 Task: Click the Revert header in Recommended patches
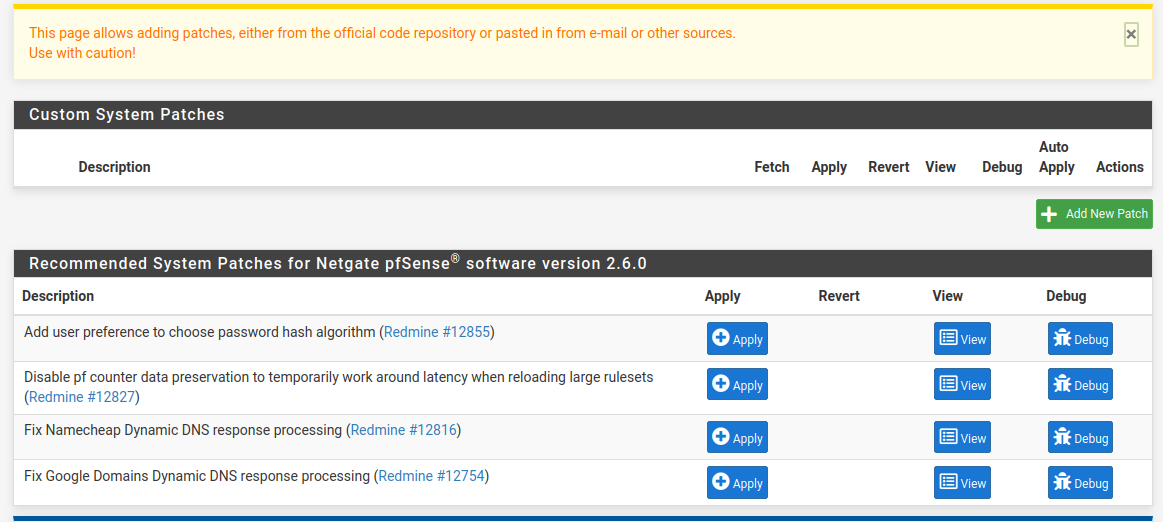coord(839,296)
